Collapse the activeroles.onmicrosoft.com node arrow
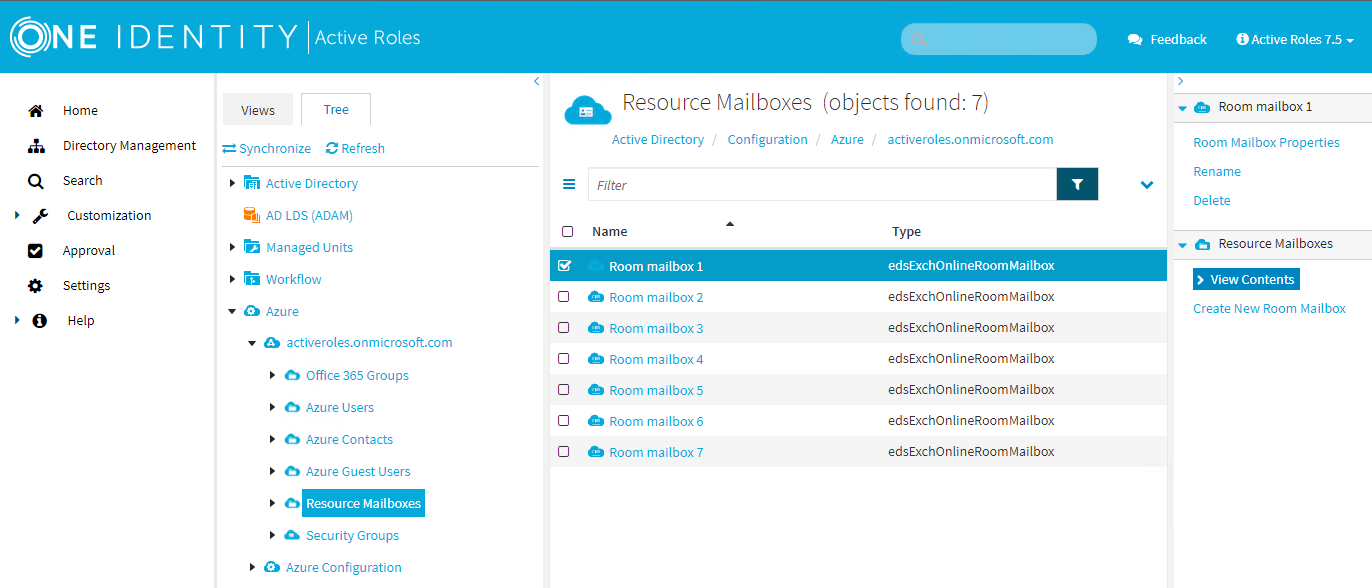This screenshot has width=1372, height=588. coord(252,343)
